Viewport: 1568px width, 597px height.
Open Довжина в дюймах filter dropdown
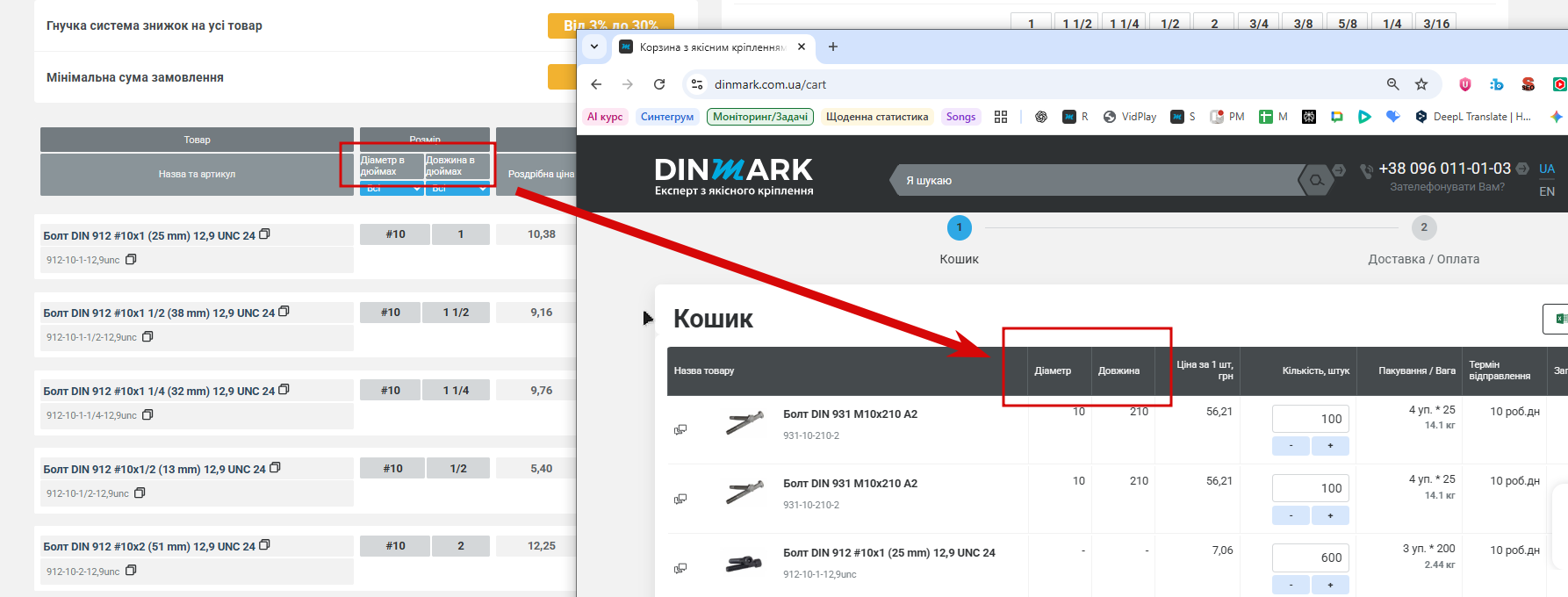457,189
